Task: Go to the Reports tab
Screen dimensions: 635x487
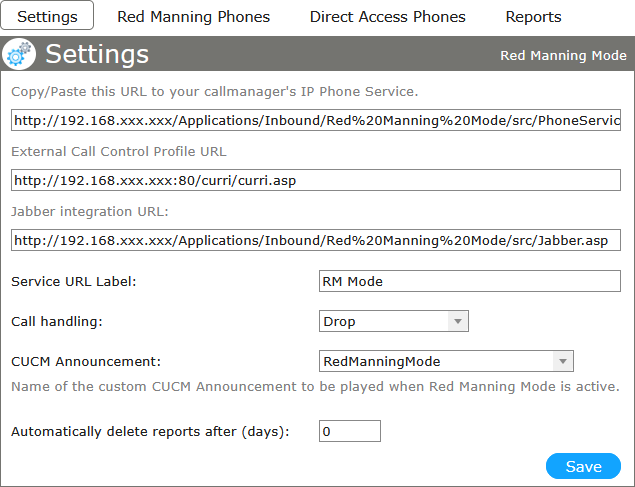Action: click(533, 16)
